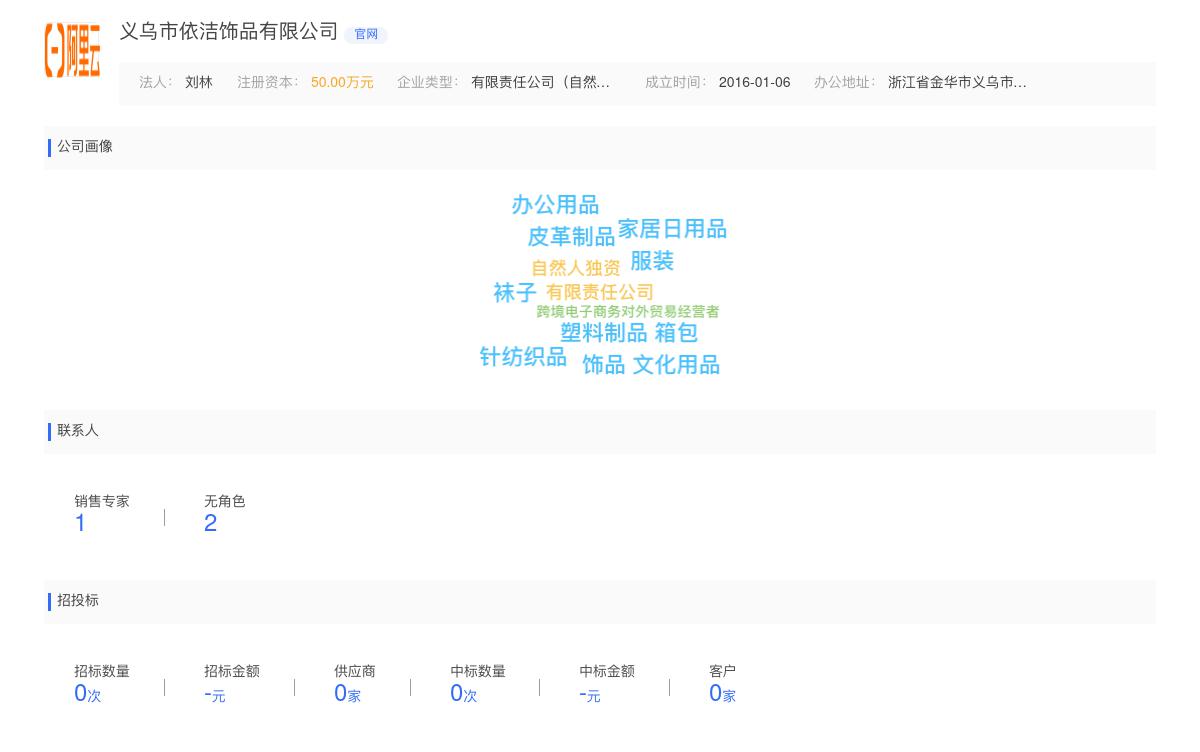Select the 办公用品 tag in word cloud

[x=555, y=205]
